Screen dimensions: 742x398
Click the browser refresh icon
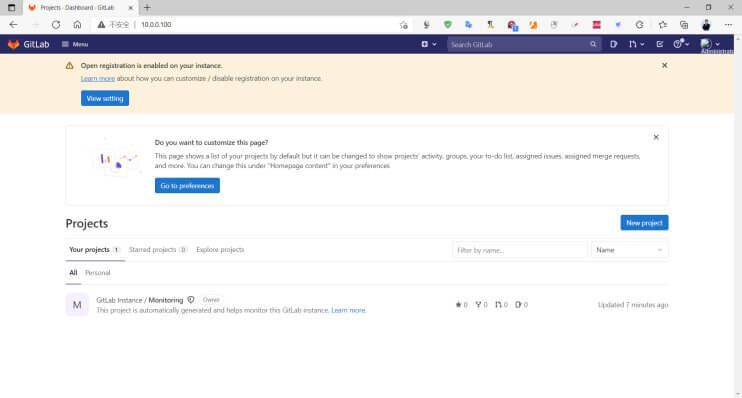coord(56,25)
